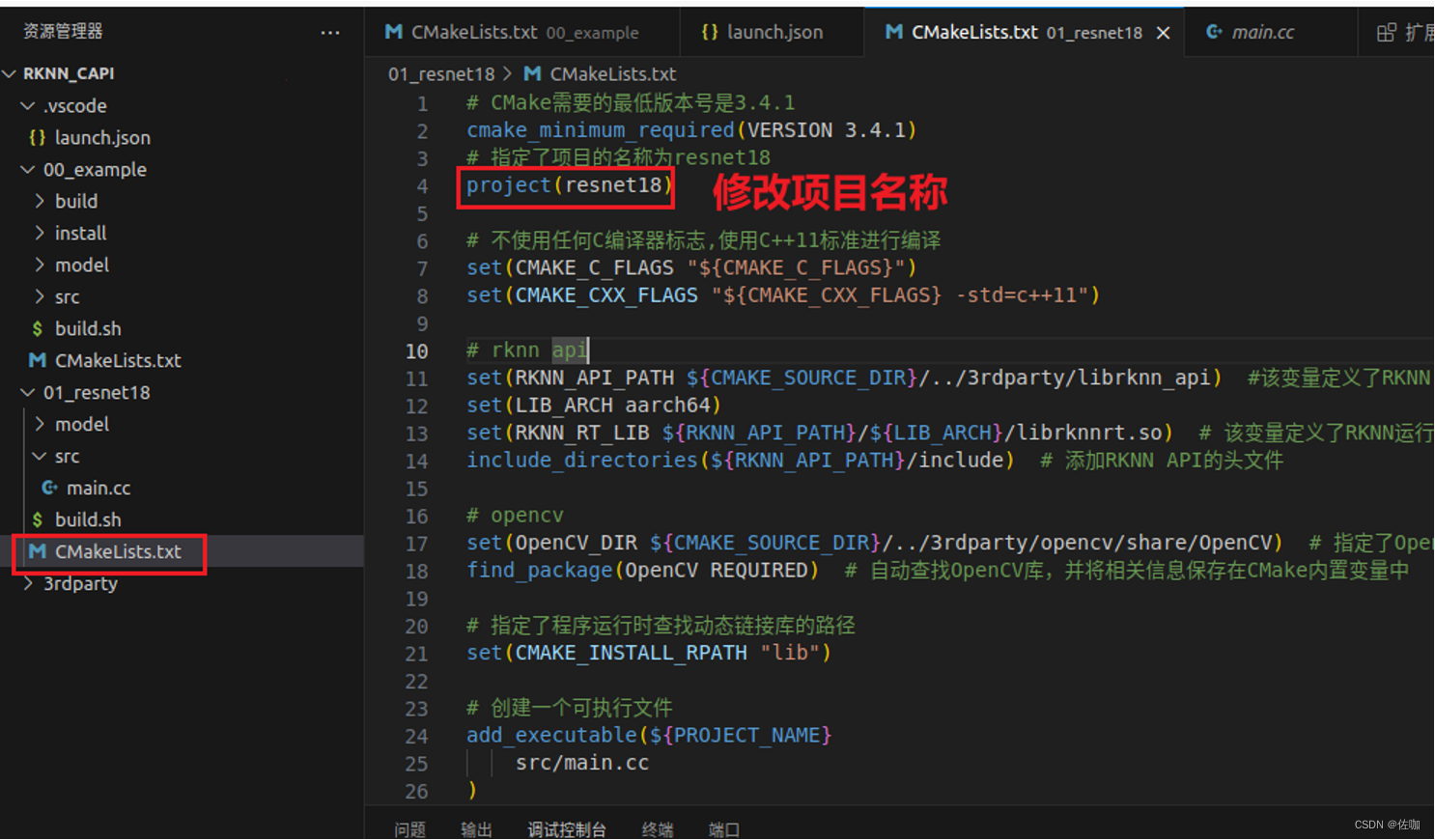Switch to the main.cc tab
This screenshot has width=1435, height=840.
[1270, 32]
